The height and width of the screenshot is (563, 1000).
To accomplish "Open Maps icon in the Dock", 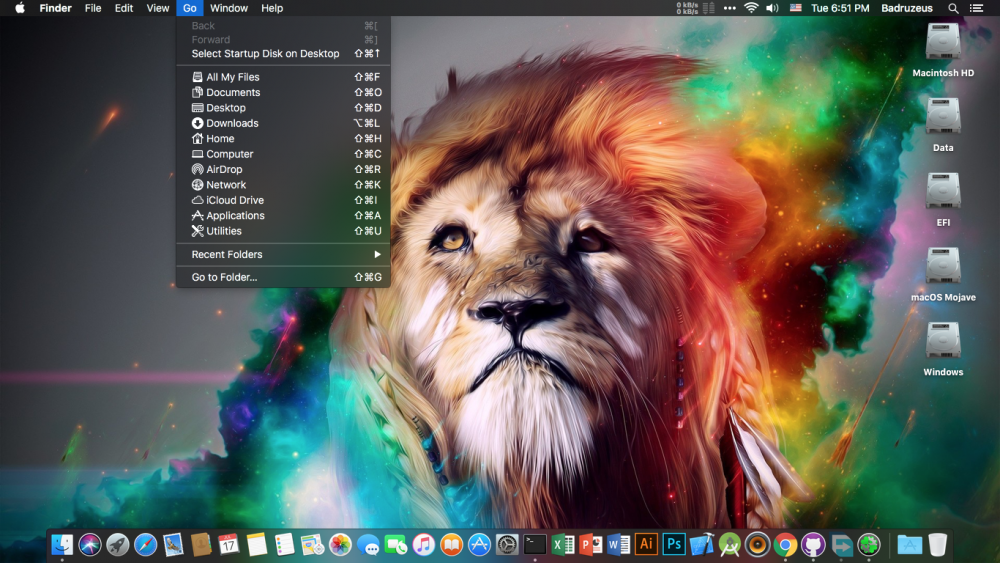I will pos(312,545).
